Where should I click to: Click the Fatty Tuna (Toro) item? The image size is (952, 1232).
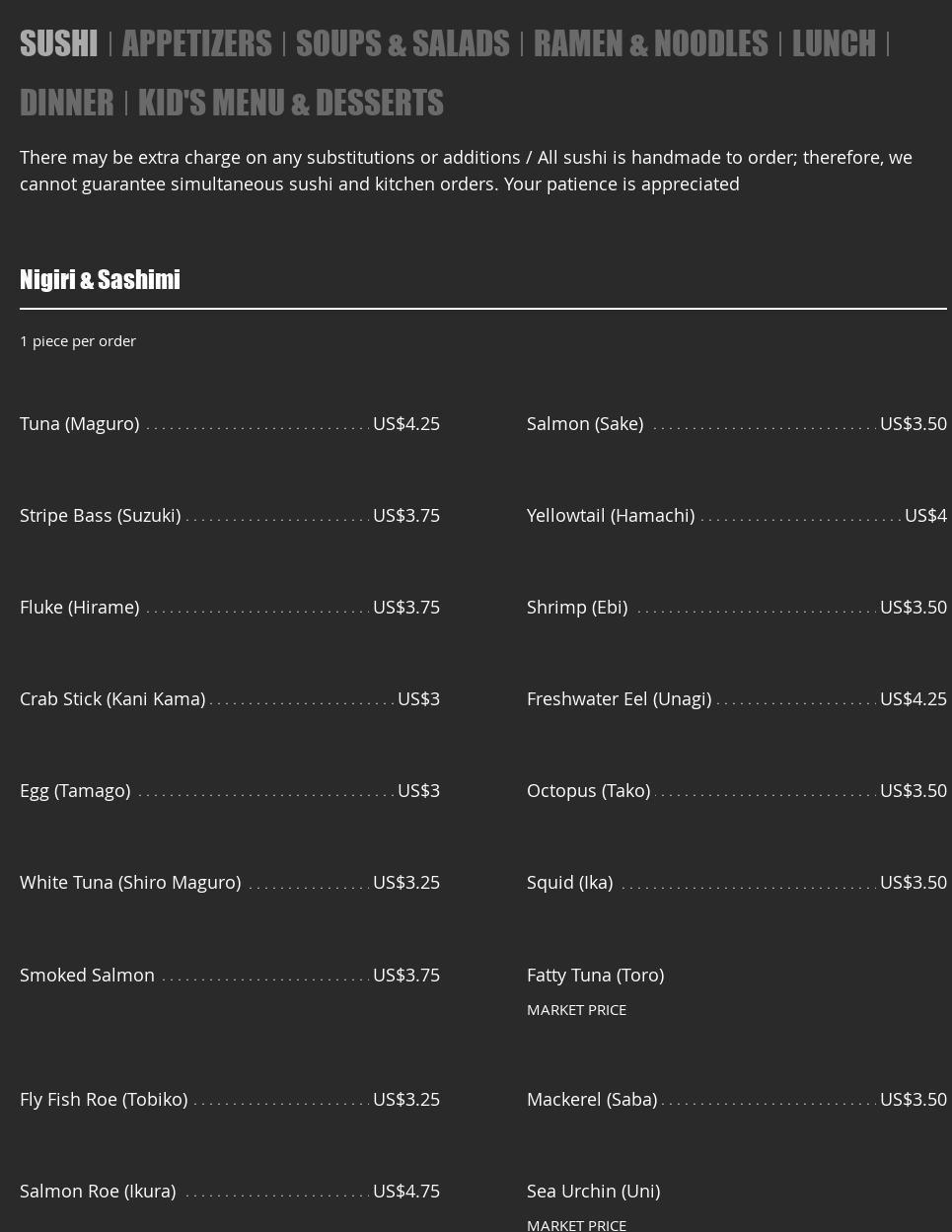595,975
